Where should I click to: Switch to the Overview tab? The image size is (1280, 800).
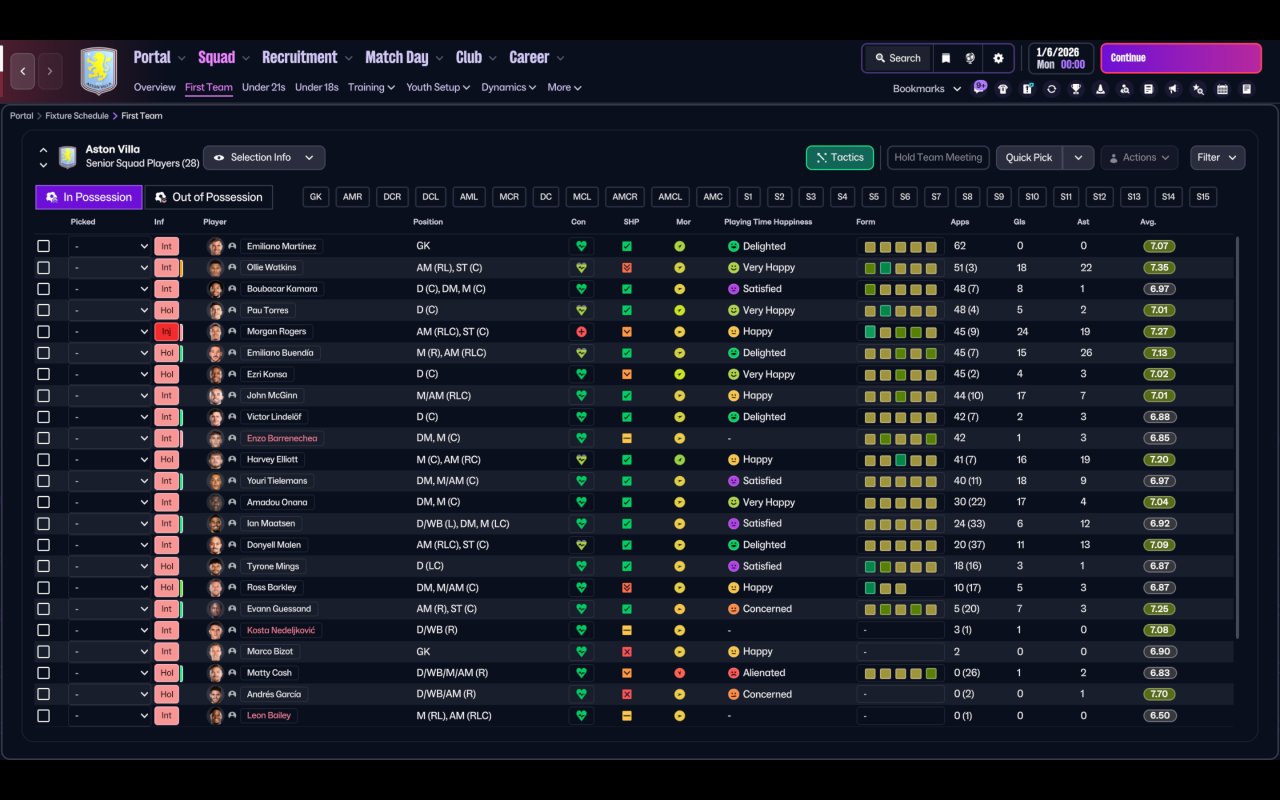154,88
